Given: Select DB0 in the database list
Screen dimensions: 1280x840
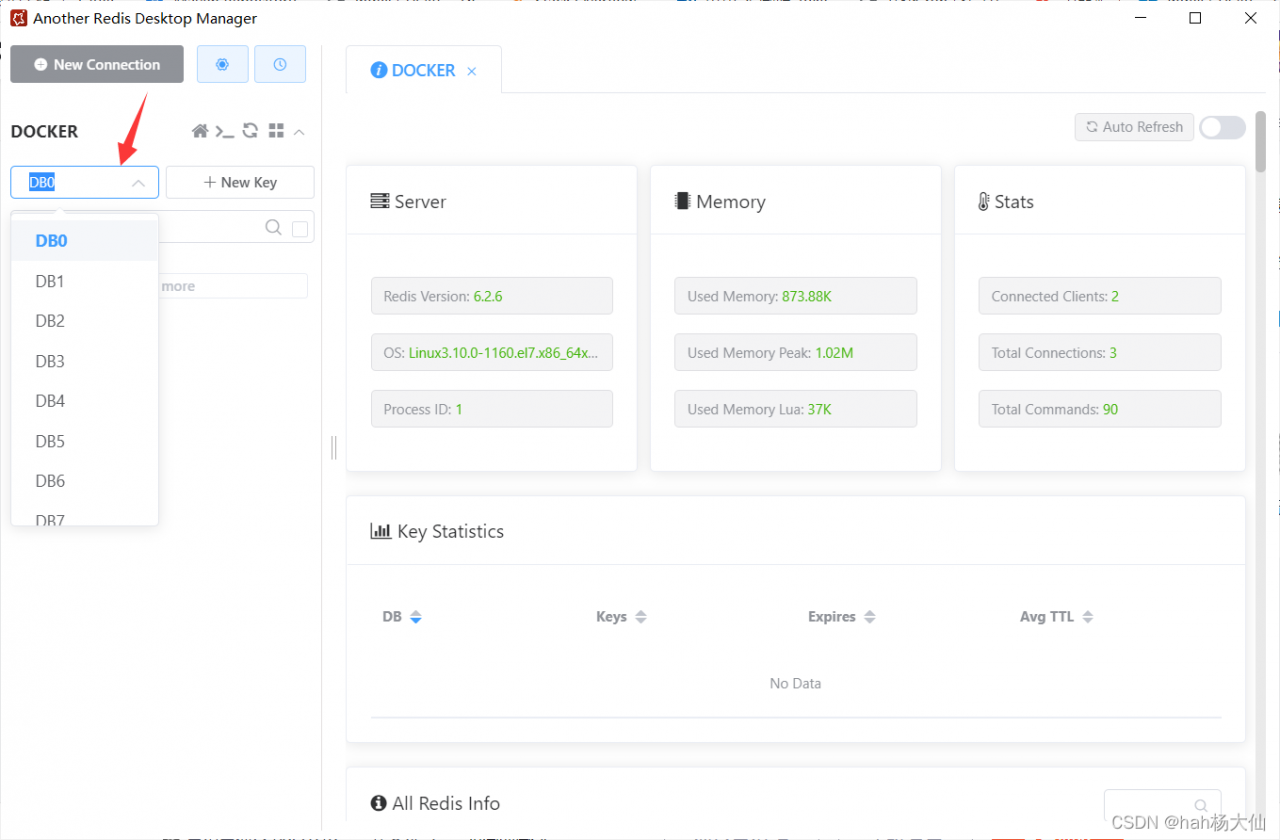Looking at the screenshot, I should tap(85, 241).
